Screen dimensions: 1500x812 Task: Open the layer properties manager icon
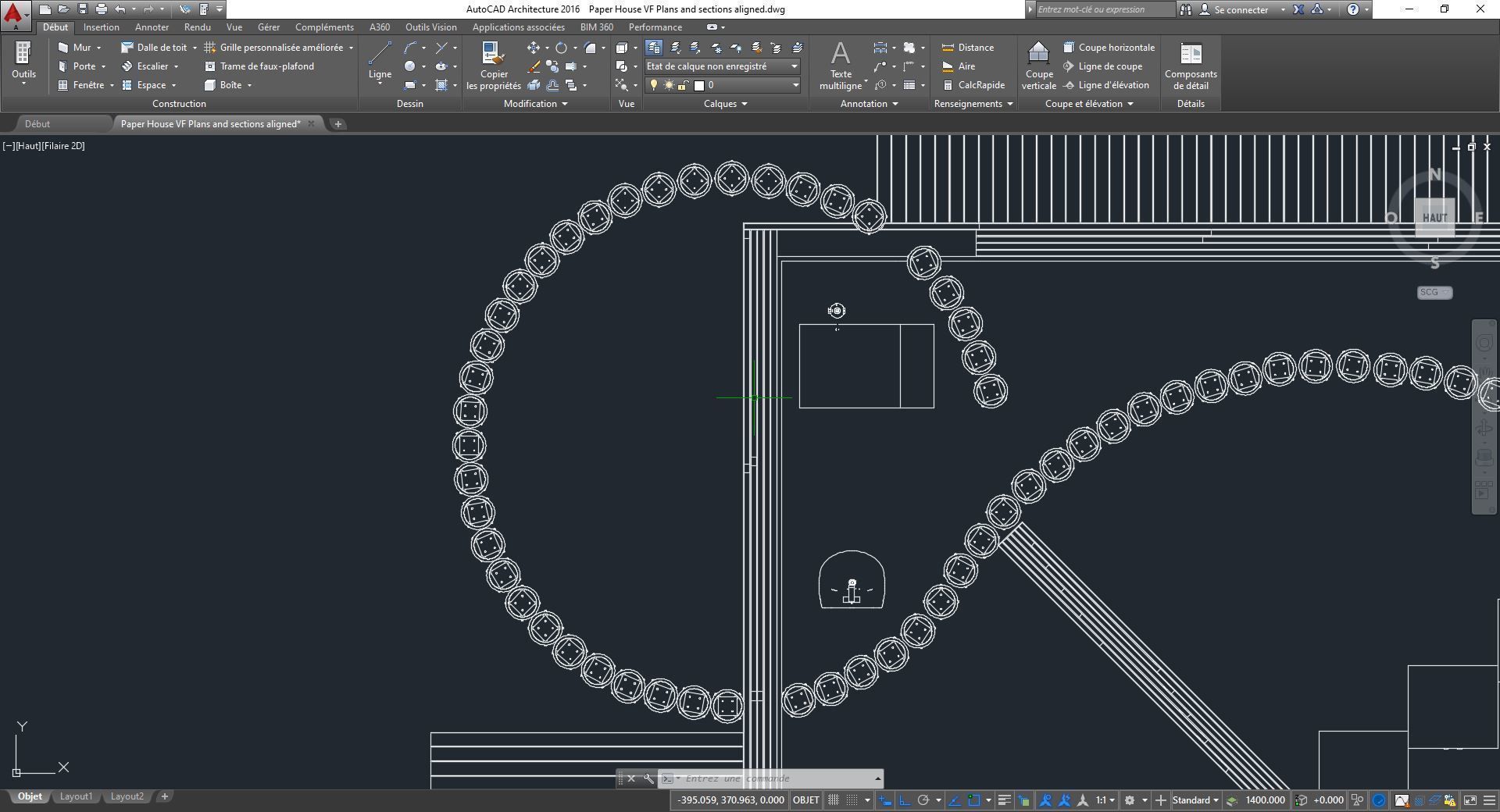654,48
